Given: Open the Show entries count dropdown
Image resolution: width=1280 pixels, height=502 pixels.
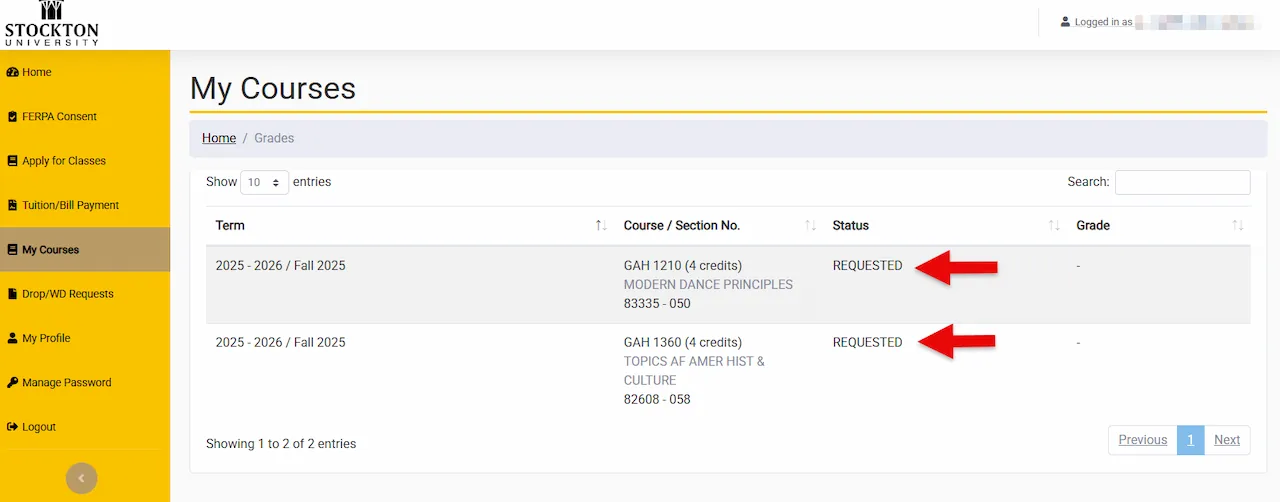Looking at the screenshot, I should [264, 183].
